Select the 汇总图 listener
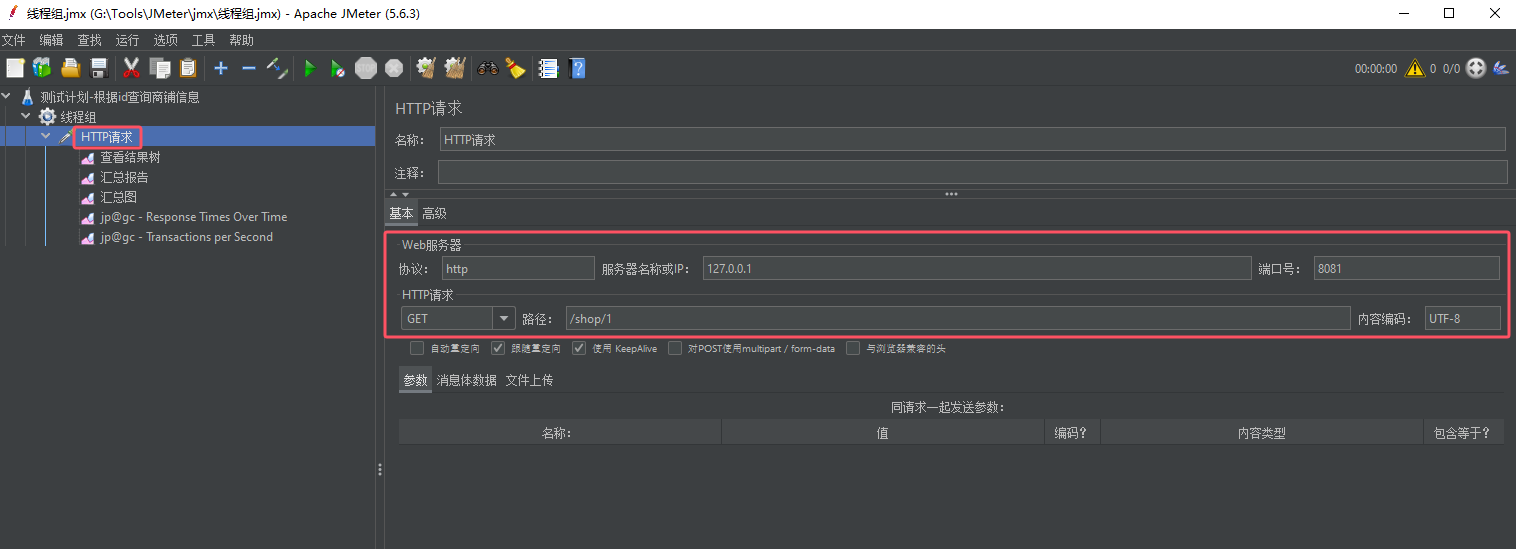1516x549 pixels. 118,197
